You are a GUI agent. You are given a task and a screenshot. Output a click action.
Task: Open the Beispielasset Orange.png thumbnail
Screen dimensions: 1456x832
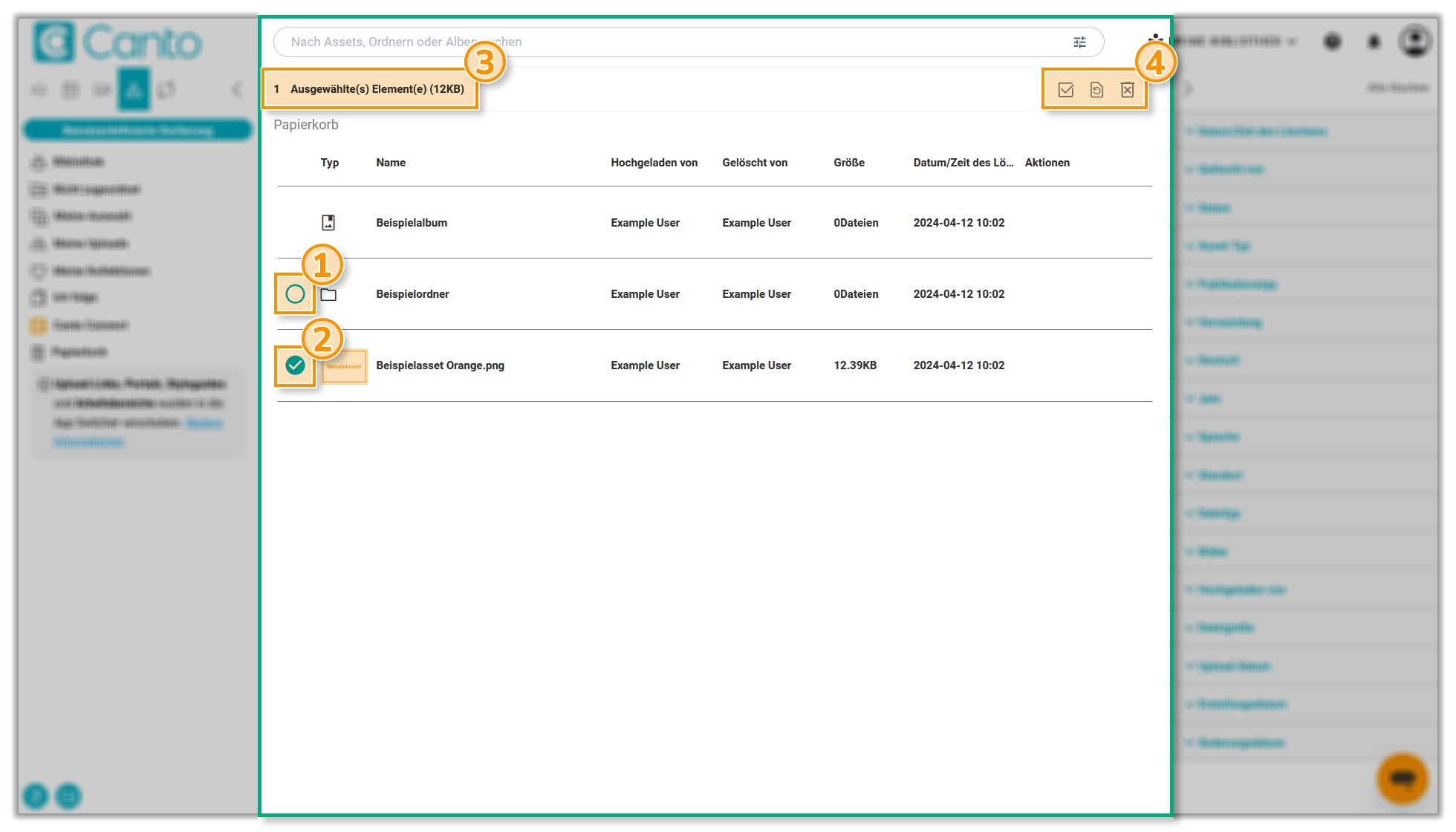344,366
